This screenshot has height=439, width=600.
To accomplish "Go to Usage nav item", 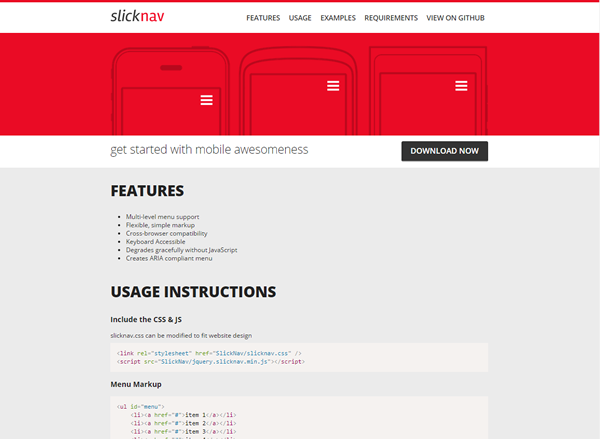I will (300, 18).
